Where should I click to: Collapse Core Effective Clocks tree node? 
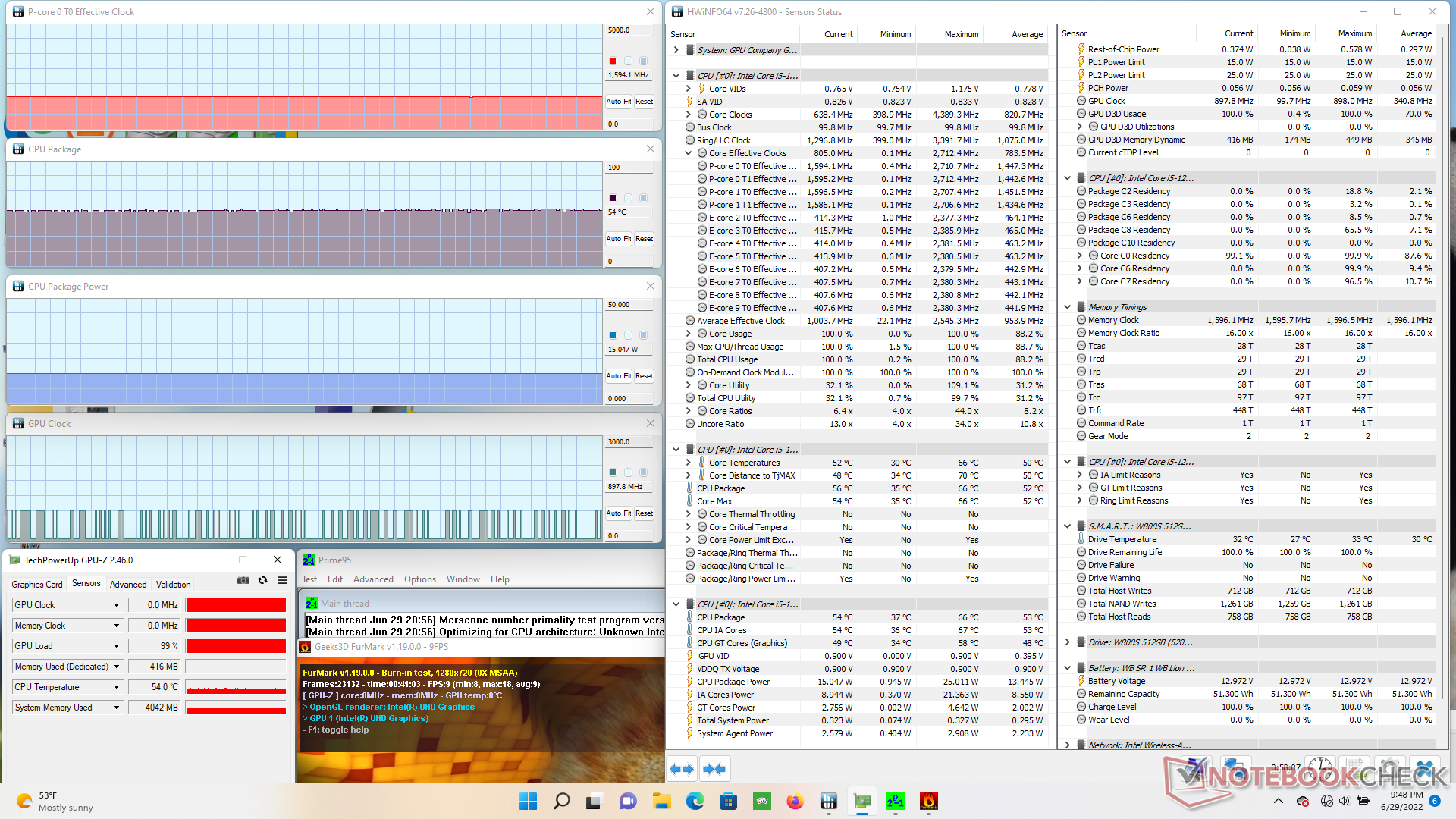[688, 153]
